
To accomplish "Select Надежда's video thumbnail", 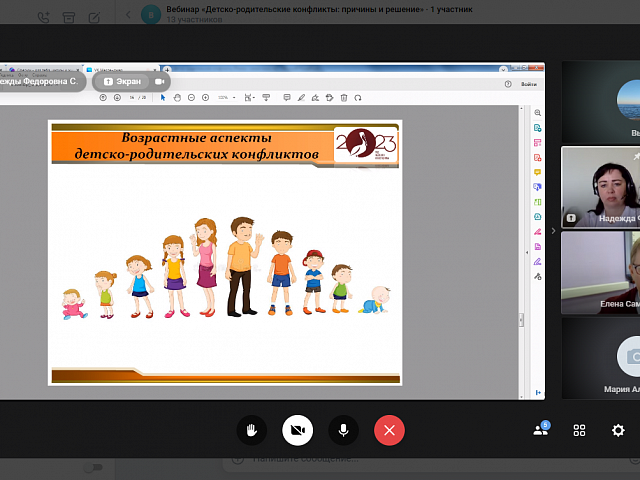I will point(600,187).
